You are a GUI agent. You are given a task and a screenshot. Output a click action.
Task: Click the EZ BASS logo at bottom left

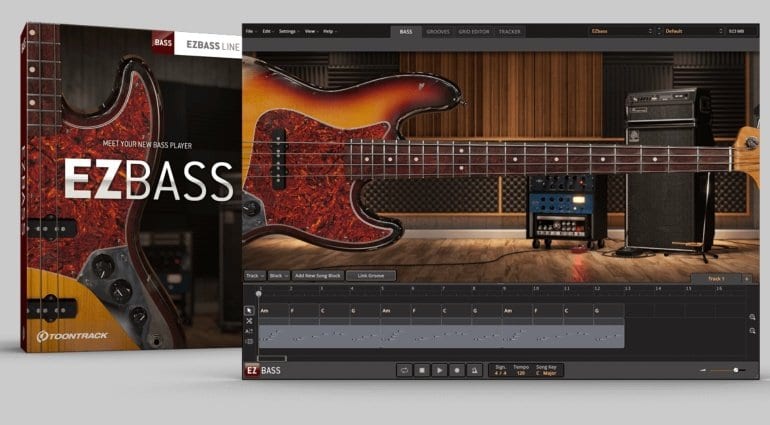(263, 370)
